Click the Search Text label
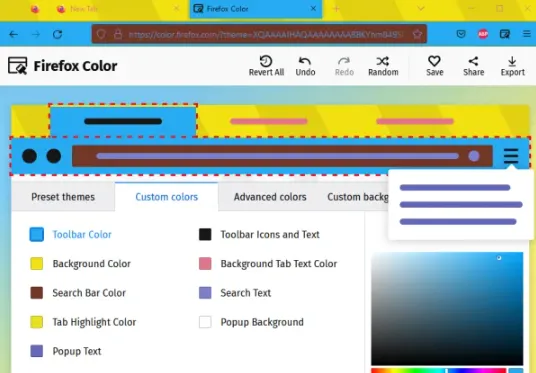 click(245, 293)
